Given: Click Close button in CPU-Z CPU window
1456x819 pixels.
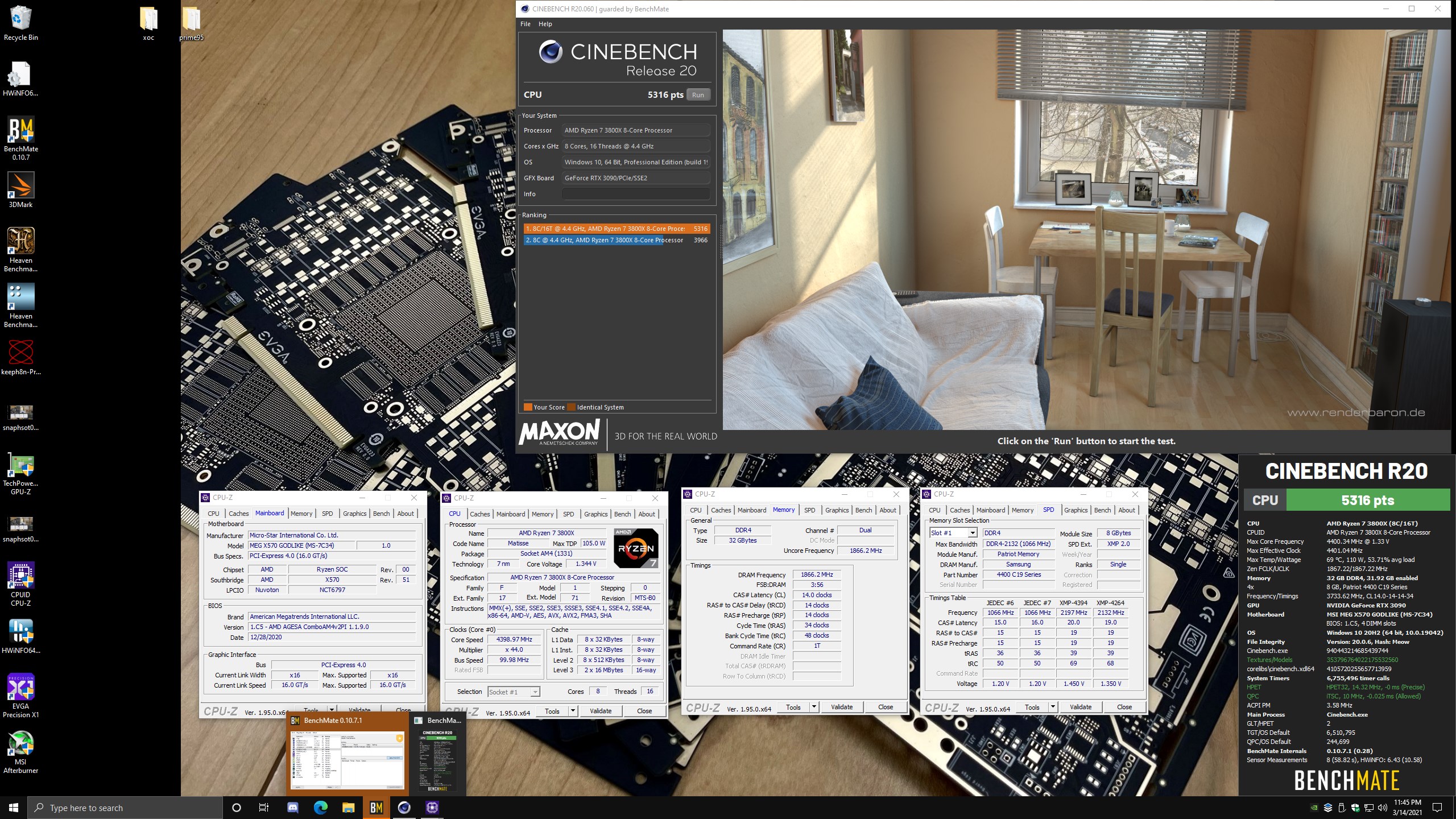Looking at the screenshot, I should click(644, 711).
